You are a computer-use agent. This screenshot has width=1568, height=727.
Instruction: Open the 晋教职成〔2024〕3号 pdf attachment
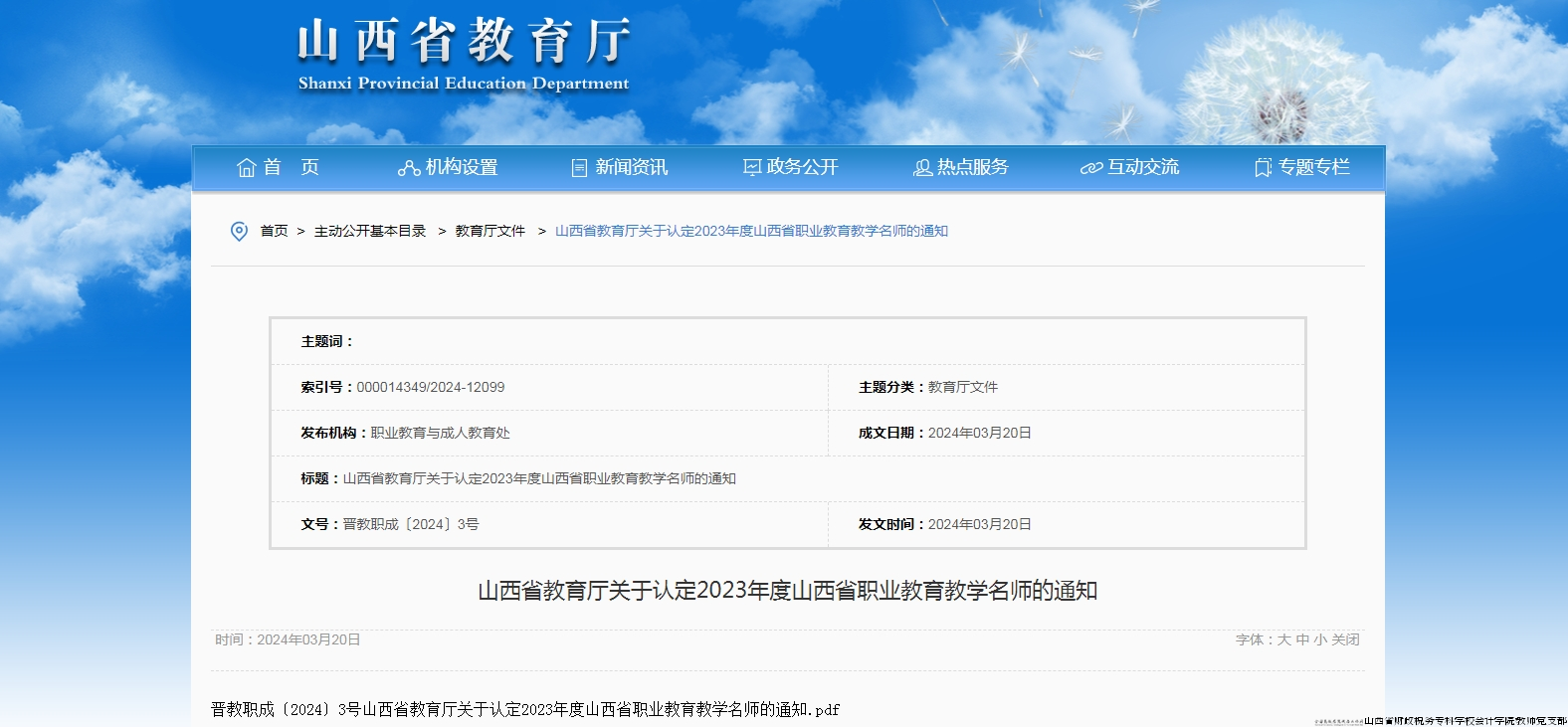(525, 709)
